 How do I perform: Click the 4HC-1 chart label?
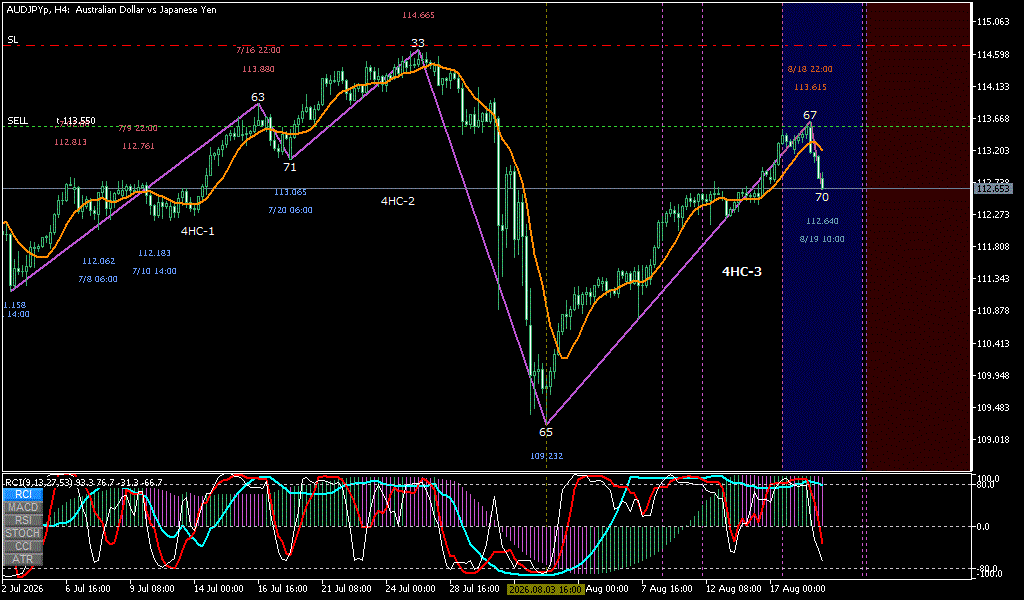point(197,231)
